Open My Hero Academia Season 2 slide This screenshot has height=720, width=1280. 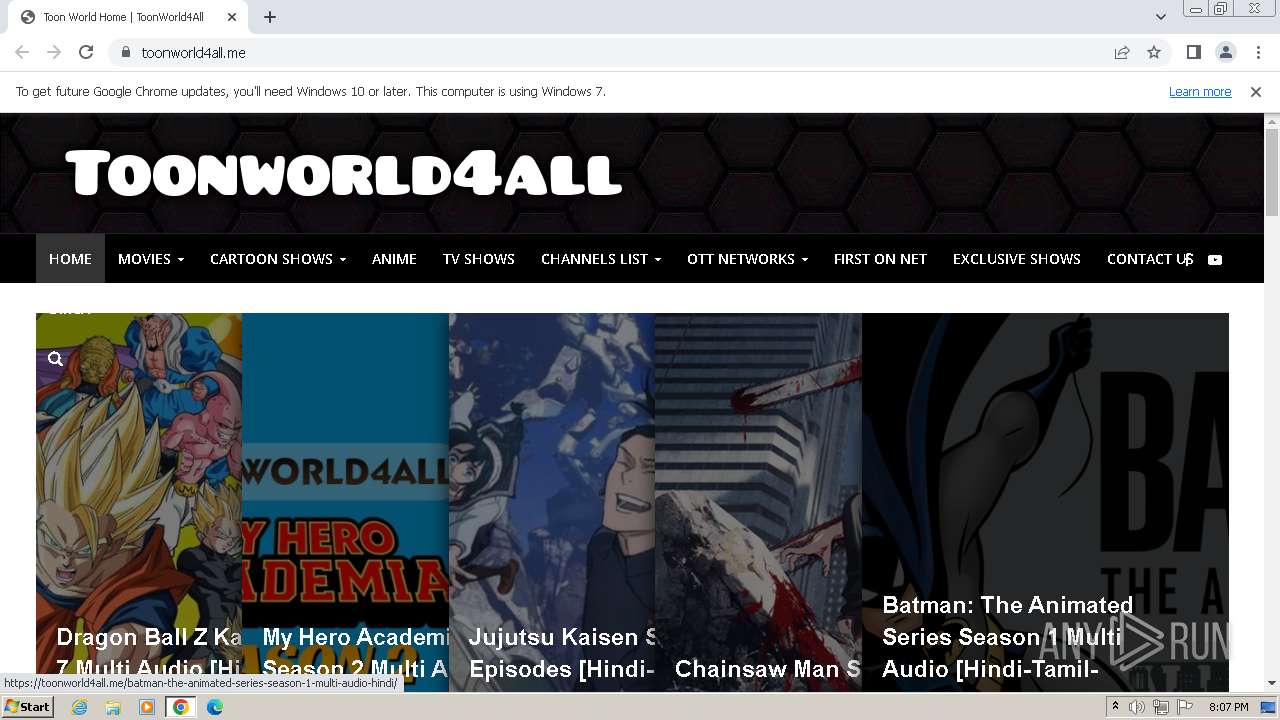345,502
